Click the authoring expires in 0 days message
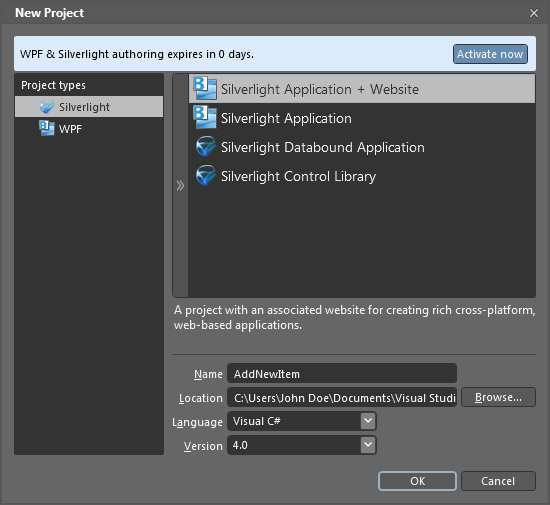 coord(137,54)
